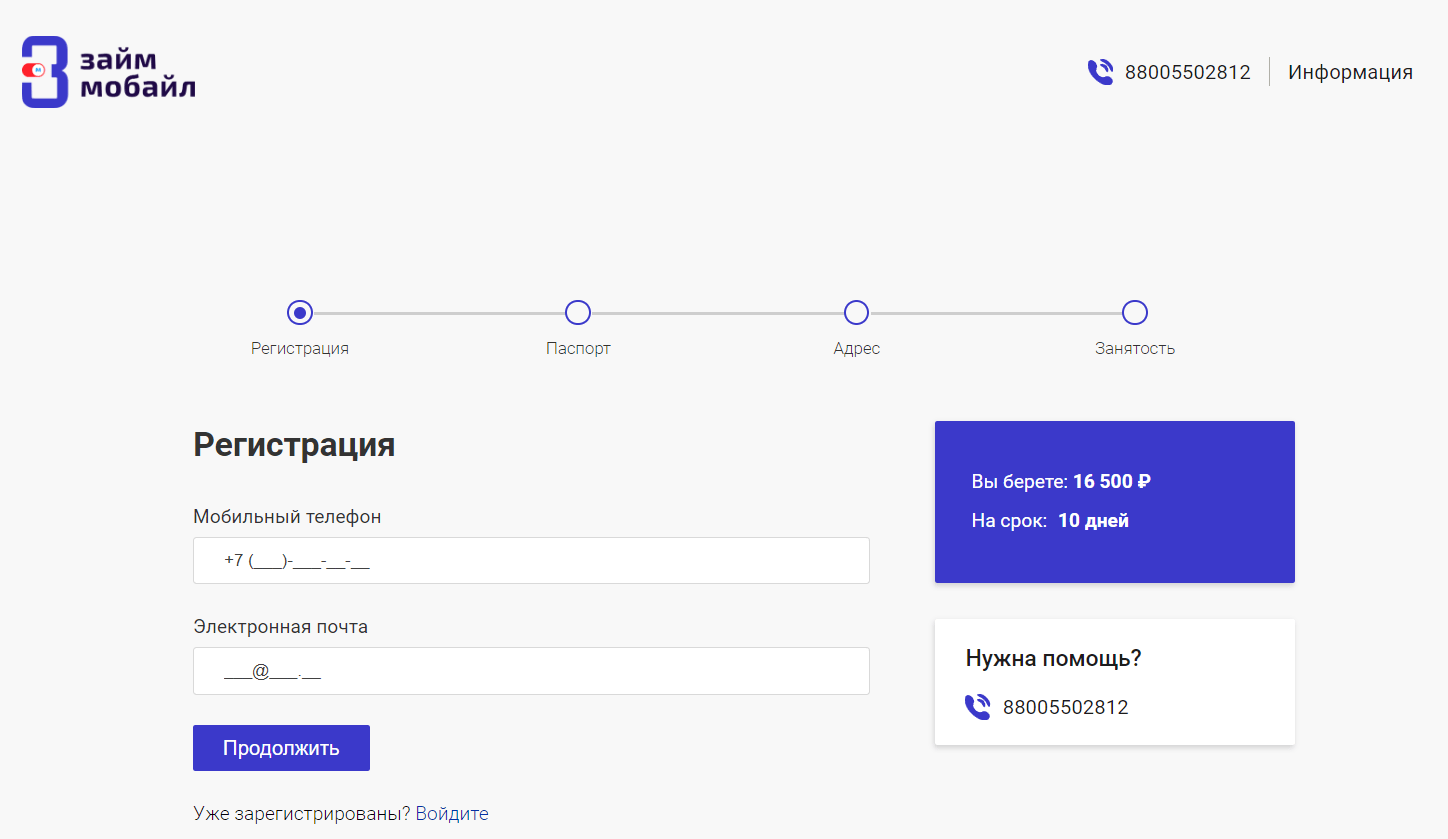Screen dimensions: 1448x839
Task: Click the loan amount 16 500 ₽
Action: tap(1112, 482)
